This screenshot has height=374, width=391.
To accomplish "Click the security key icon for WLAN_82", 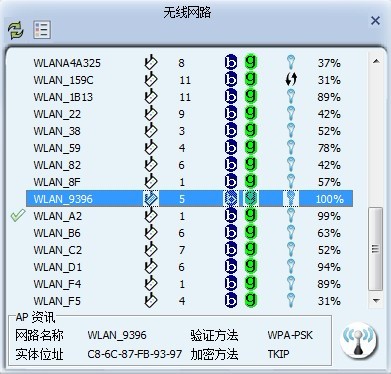I will pyautogui.click(x=291, y=164).
